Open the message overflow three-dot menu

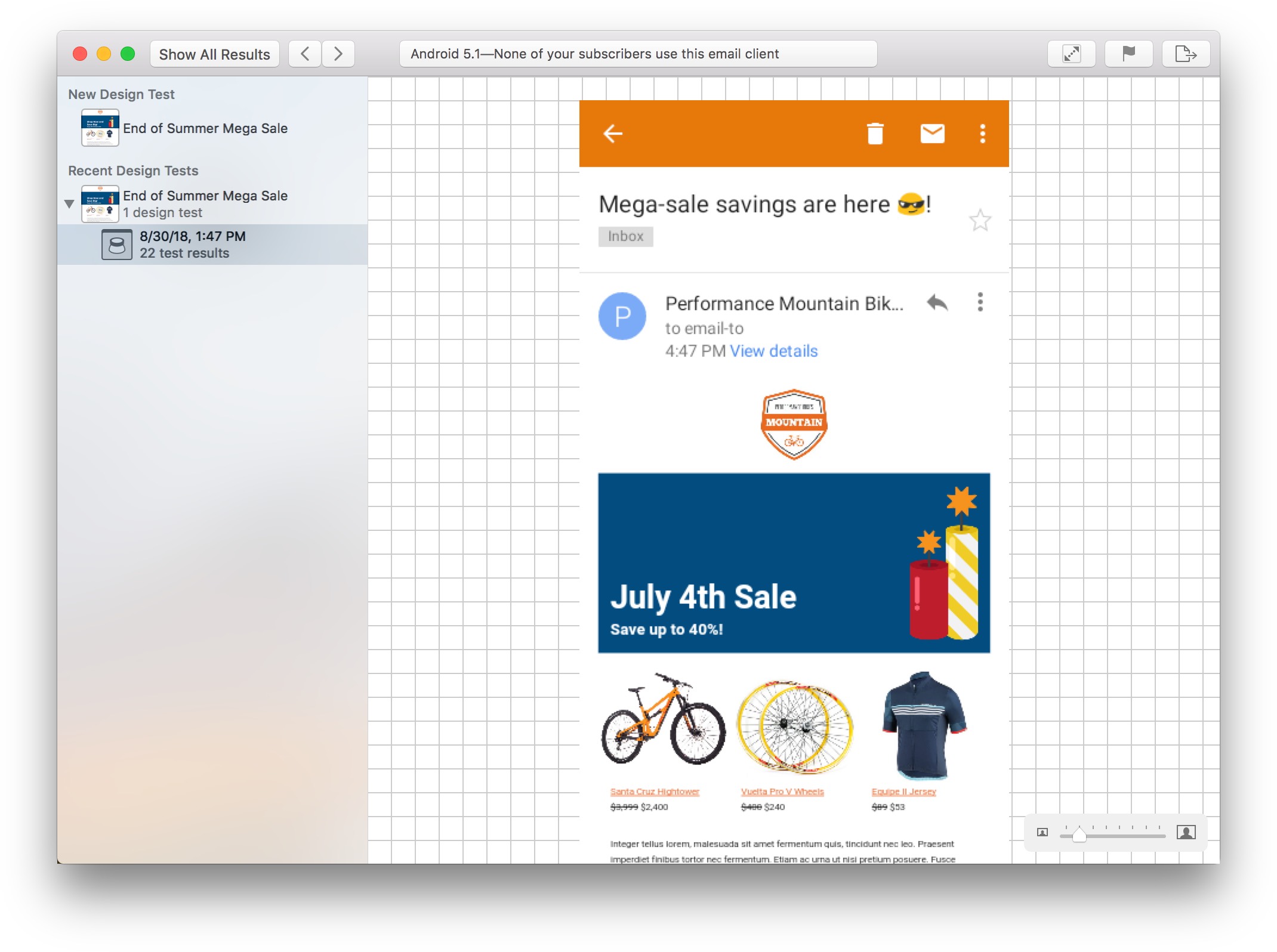tap(980, 302)
